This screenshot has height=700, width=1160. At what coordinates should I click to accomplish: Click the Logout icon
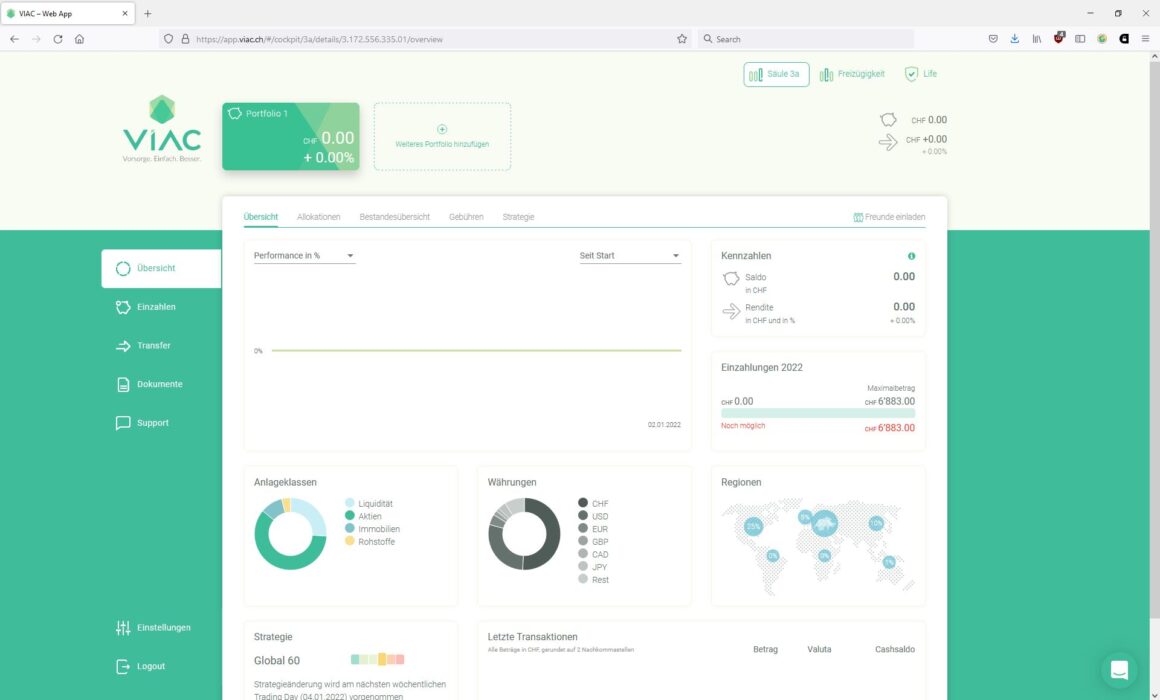click(x=123, y=666)
